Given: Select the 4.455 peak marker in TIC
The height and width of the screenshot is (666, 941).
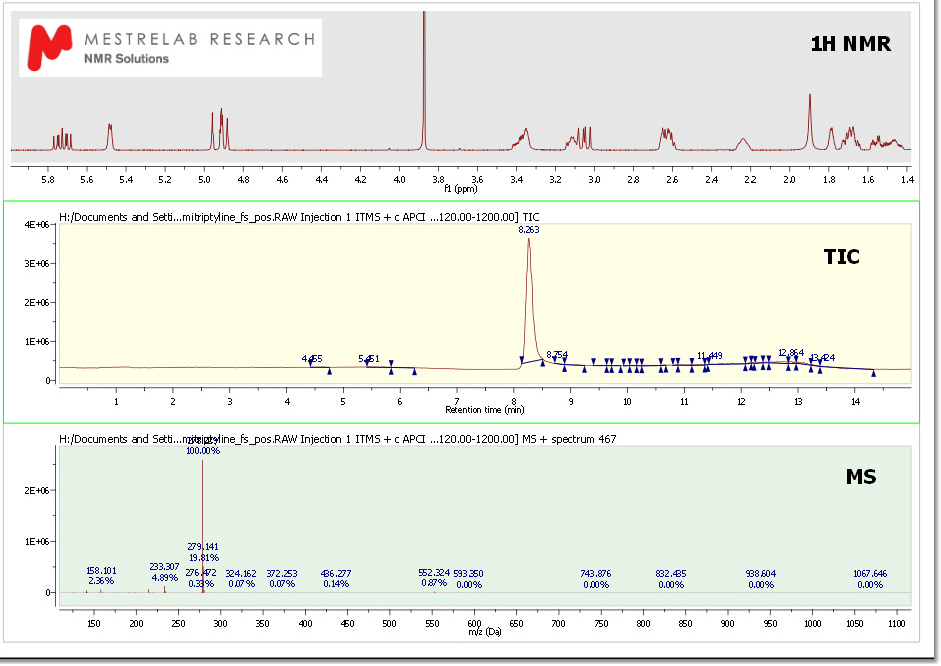Looking at the screenshot, I should [312, 358].
